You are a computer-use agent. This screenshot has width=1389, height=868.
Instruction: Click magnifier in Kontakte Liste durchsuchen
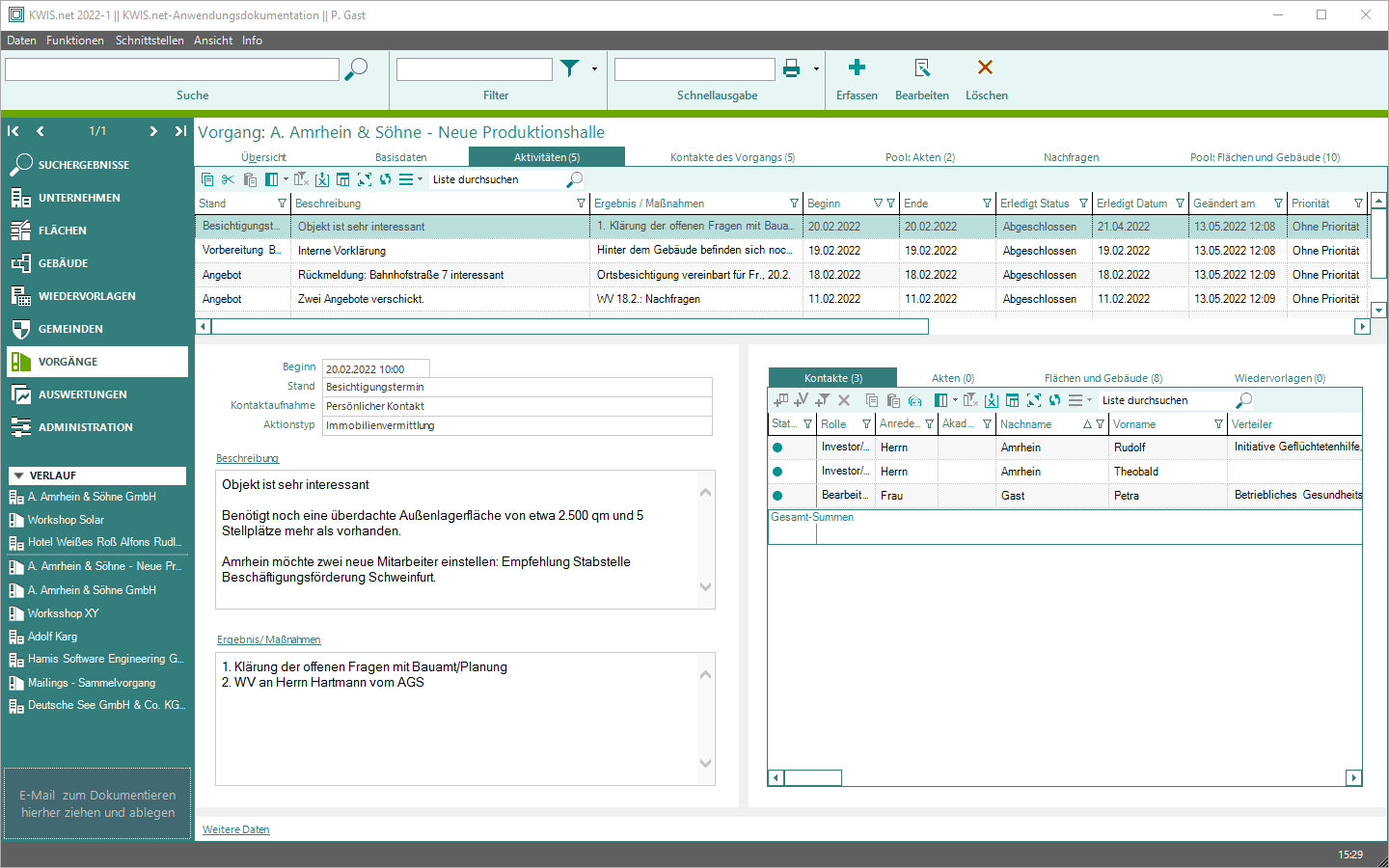(x=1244, y=400)
